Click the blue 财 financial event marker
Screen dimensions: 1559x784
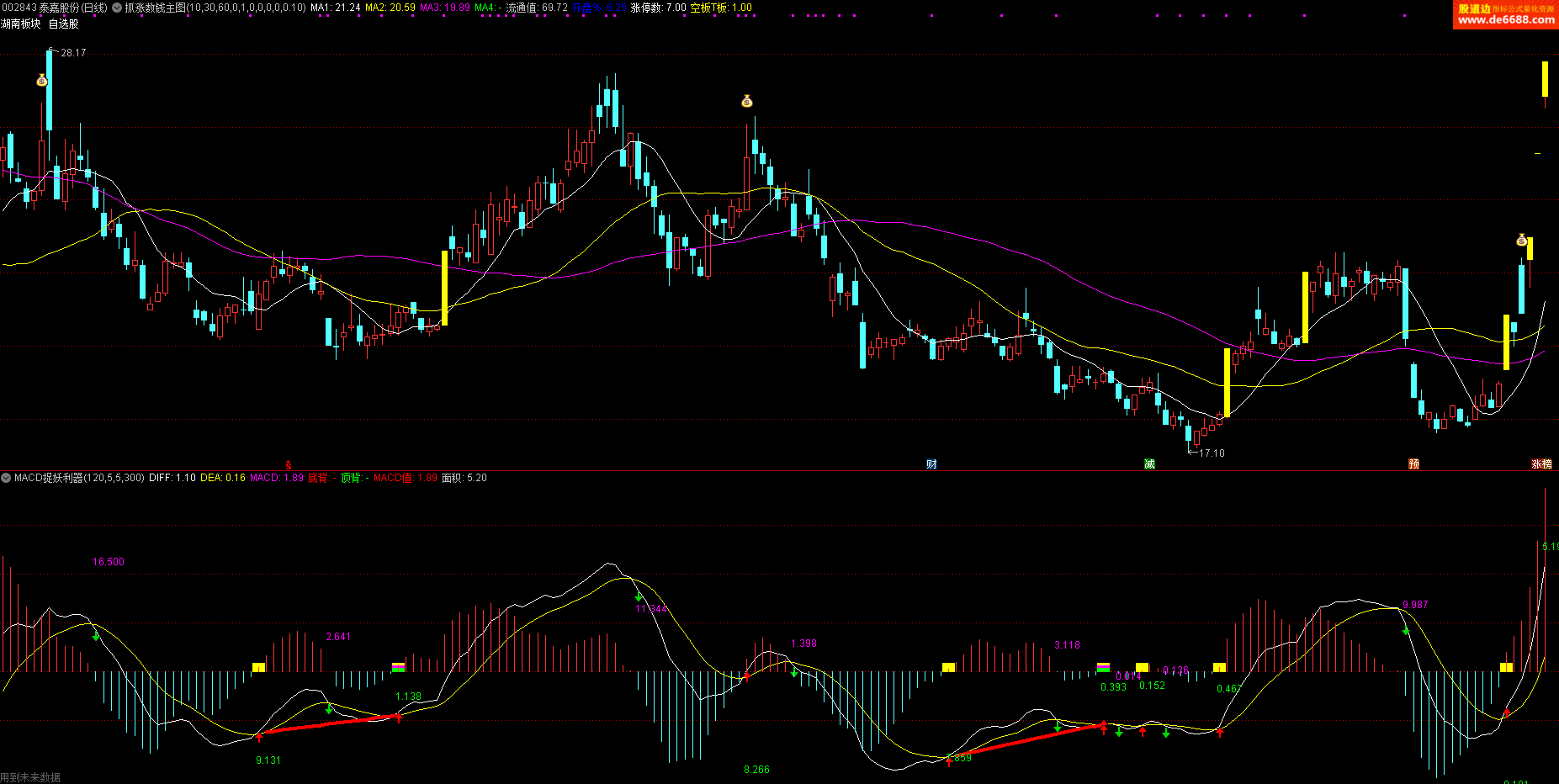pyautogui.click(x=931, y=464)
